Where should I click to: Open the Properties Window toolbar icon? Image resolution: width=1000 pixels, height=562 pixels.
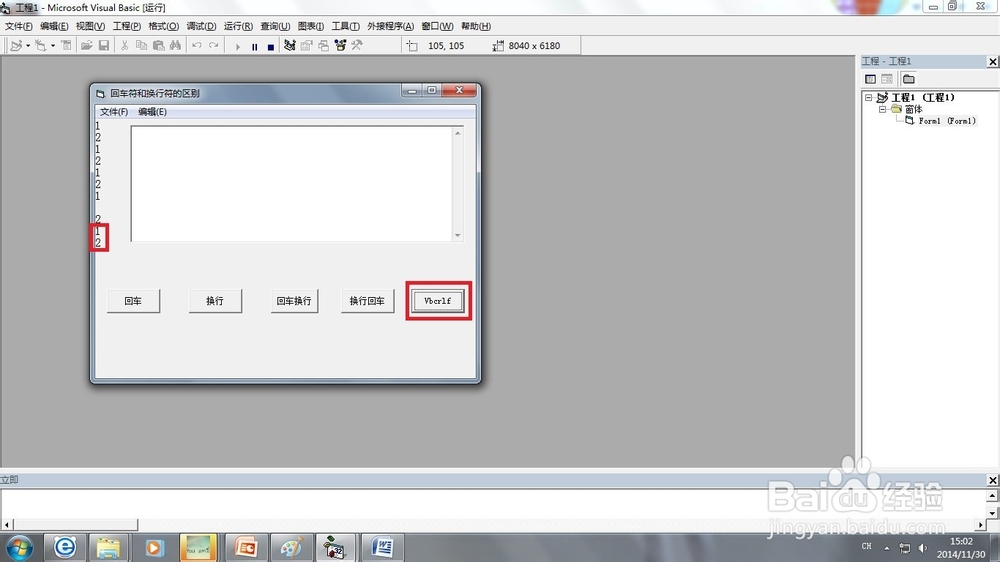[307, 45]
